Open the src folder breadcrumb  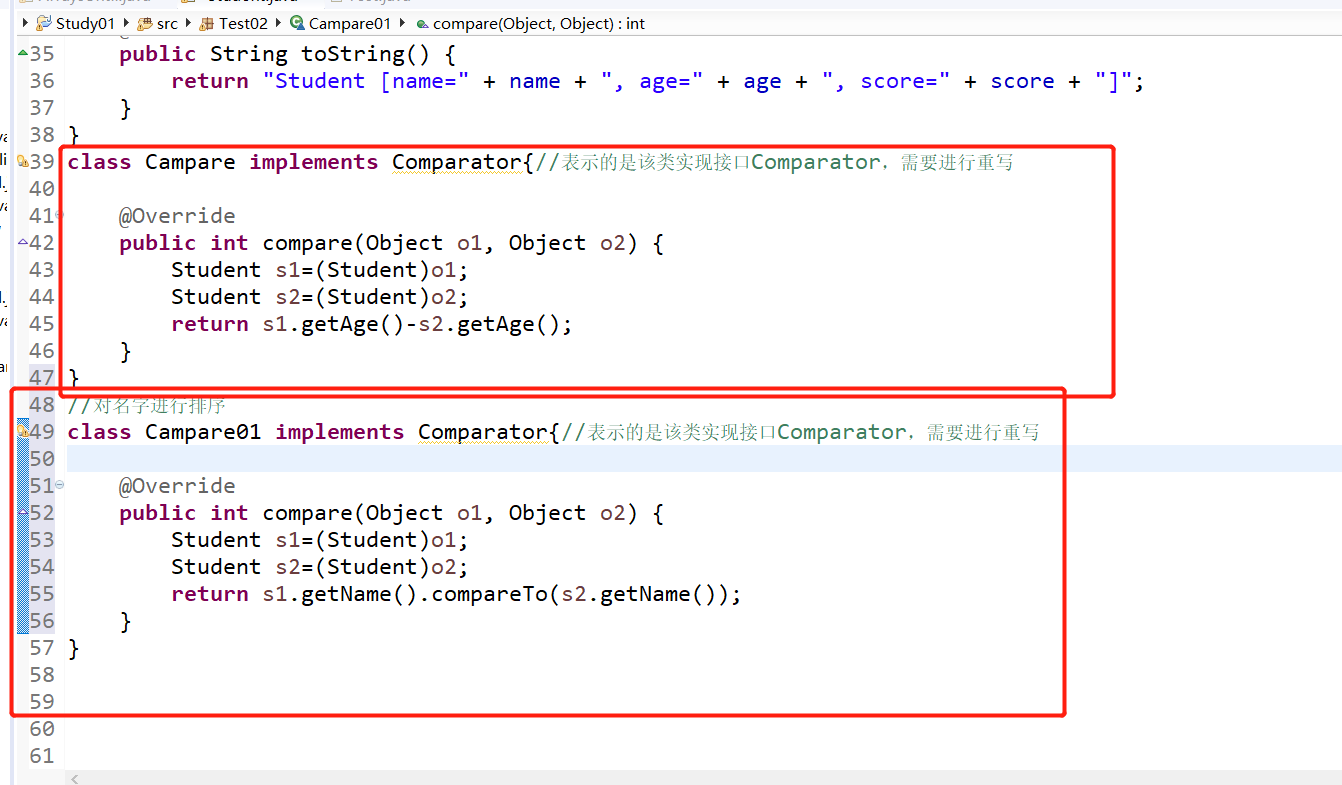pos(157,23)
